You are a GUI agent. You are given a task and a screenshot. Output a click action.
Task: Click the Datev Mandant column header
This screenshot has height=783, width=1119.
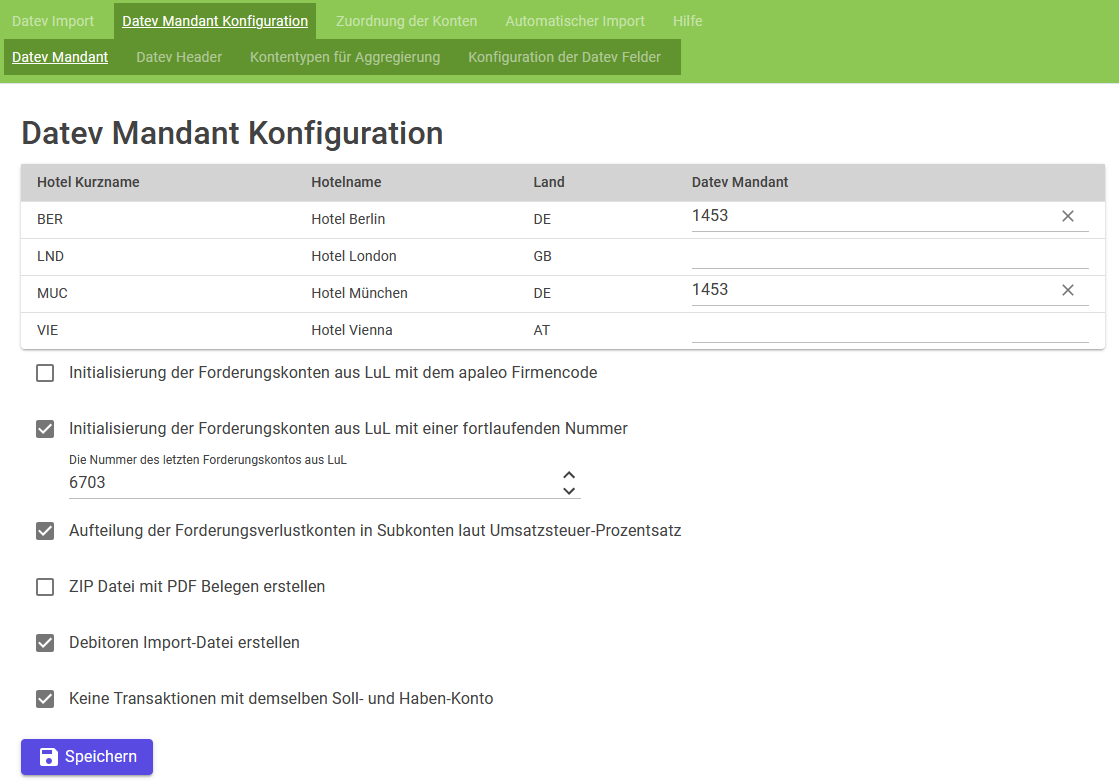(740, 183)
